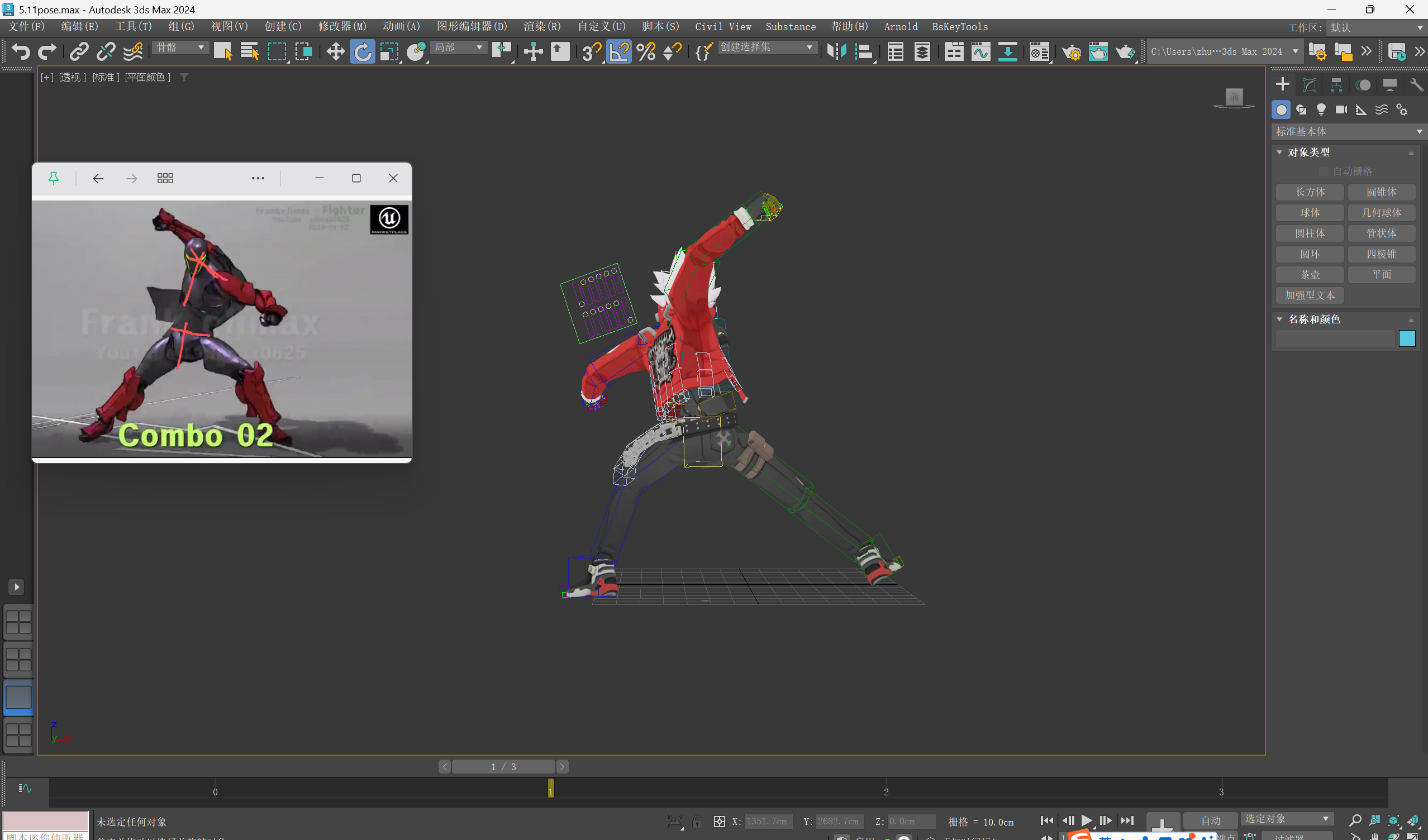
Task: Collapse the 名称和颜色 rollout
Action: point(1313,319)
